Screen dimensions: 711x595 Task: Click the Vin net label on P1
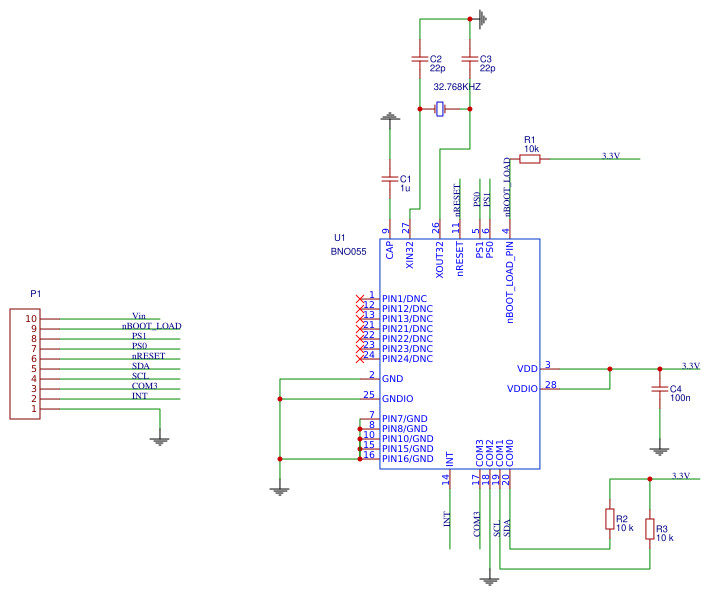(x=139, y=316)
